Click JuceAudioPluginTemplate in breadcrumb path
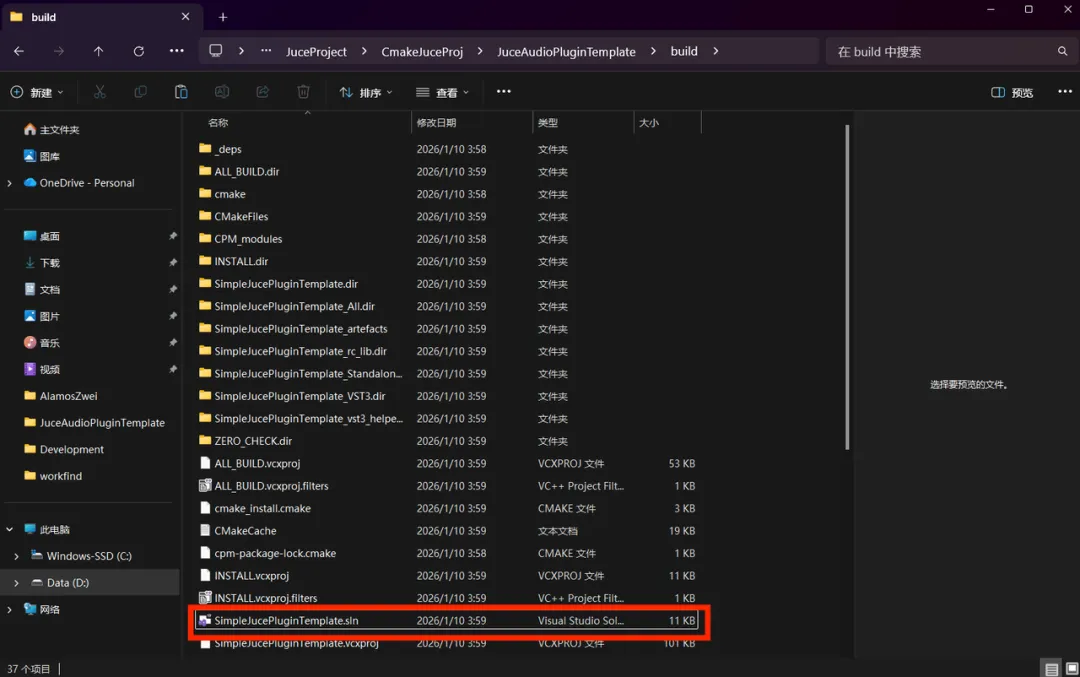 click(566, 52)
